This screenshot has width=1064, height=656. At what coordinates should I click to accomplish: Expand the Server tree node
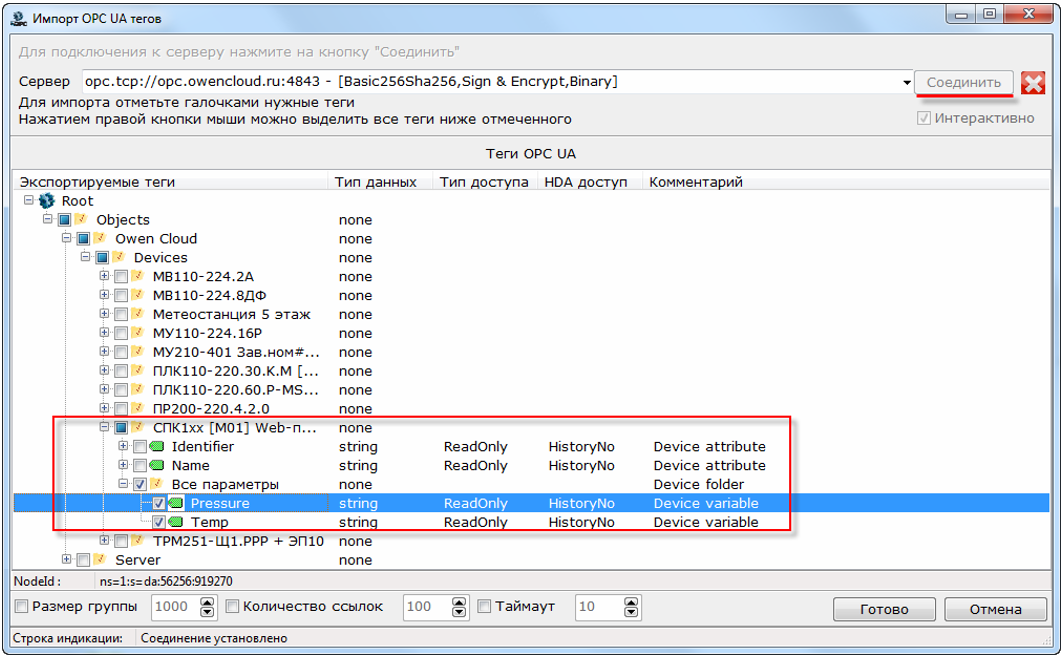pos(67,560)
